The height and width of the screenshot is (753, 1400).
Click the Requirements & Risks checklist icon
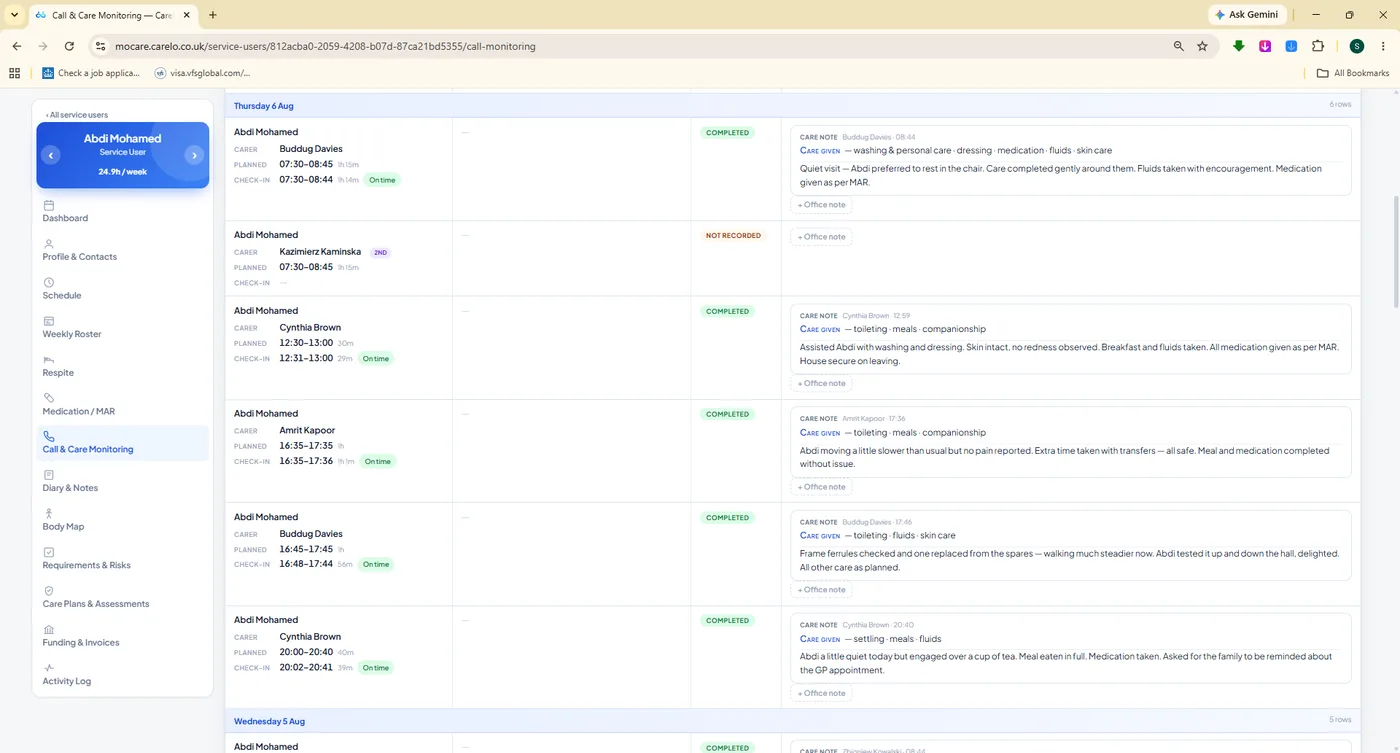point(48,552)
